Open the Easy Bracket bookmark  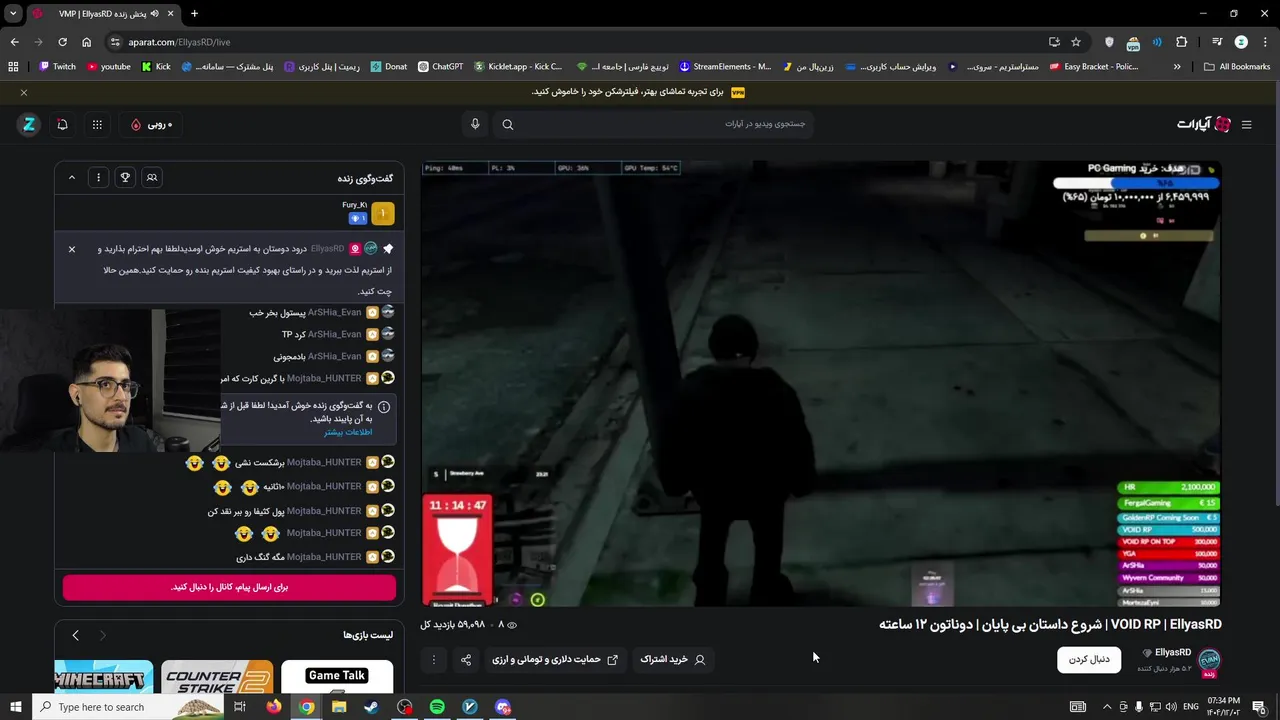[1094, 66]
